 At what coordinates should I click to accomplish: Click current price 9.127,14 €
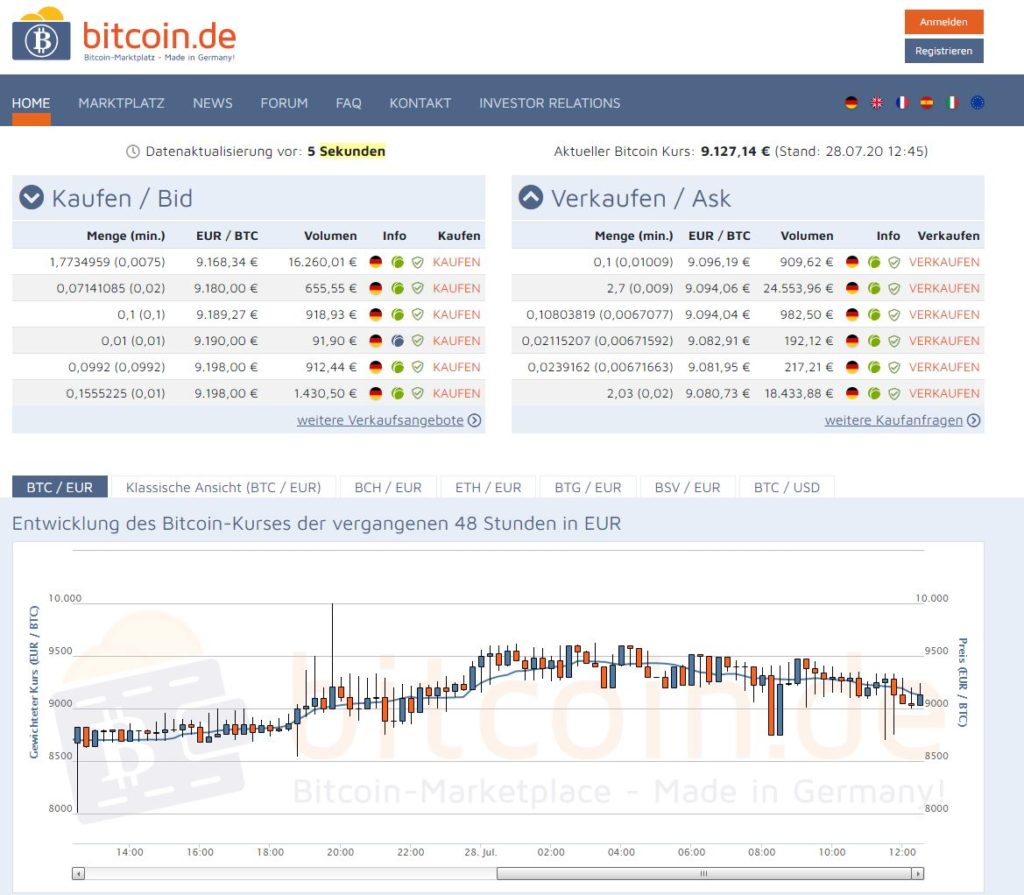tap(735, 152)
